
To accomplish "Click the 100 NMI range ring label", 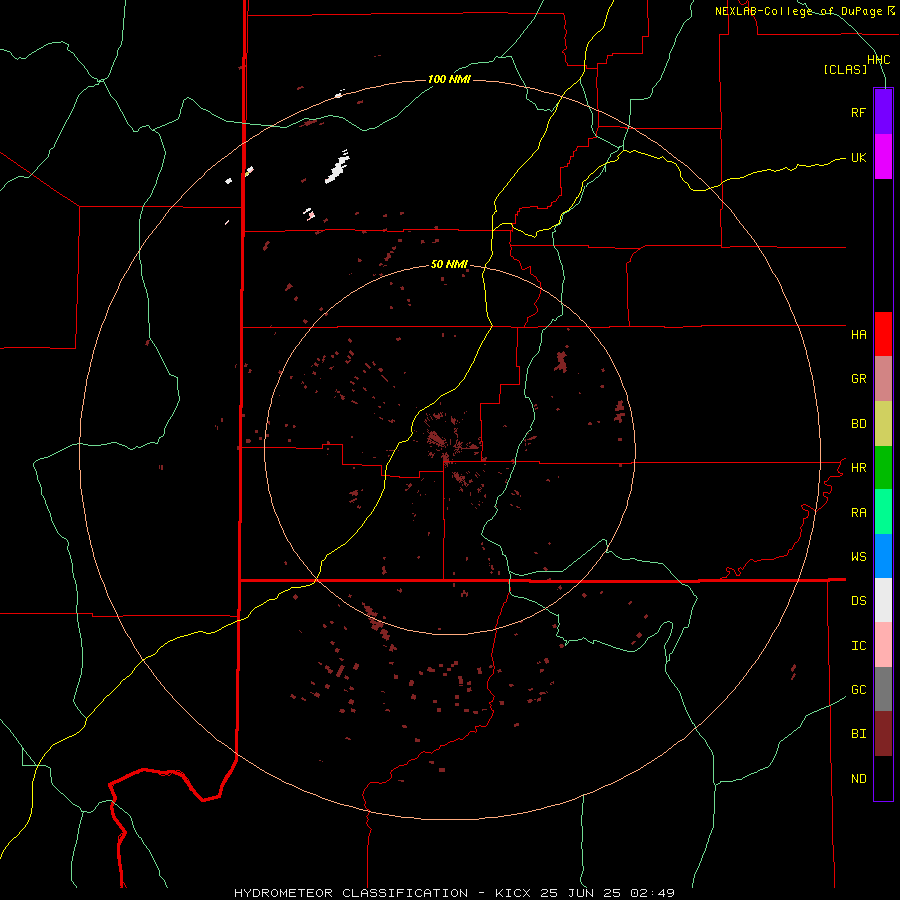I will (449, 79).
